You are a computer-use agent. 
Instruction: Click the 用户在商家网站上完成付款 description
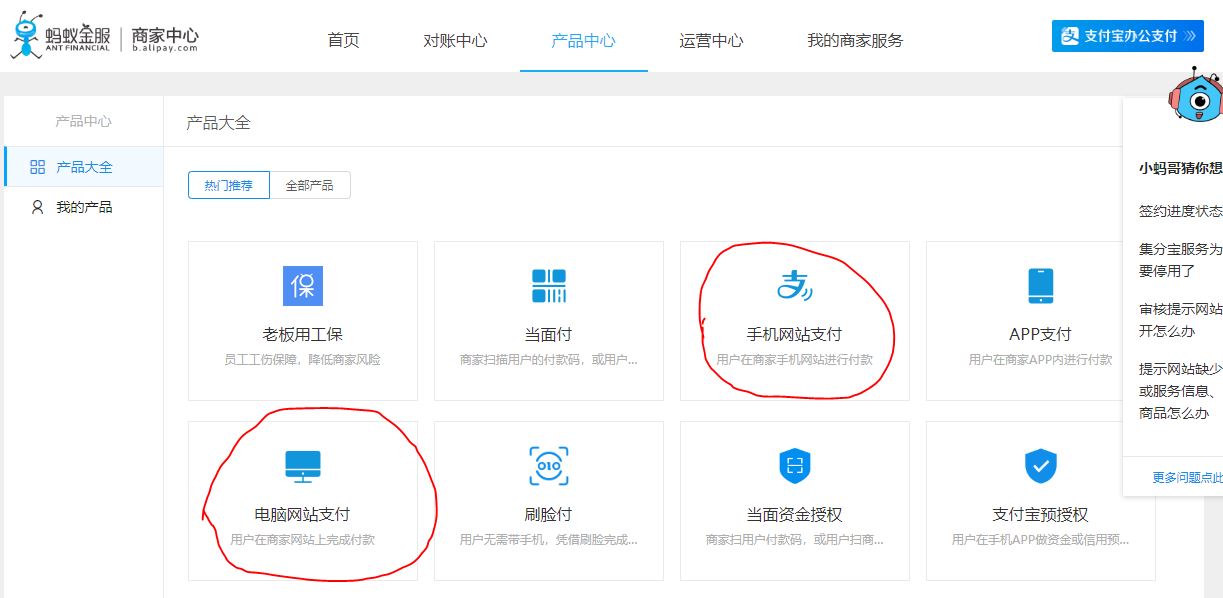click(302, 539)
